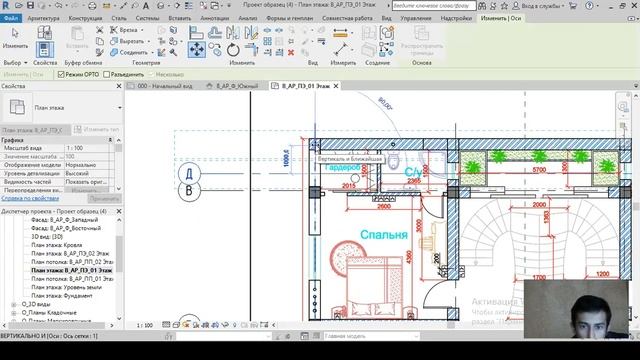640x360 pixels.
Task: Select the Rotate tool circular arrow
Action: click(x=233, y=50)
